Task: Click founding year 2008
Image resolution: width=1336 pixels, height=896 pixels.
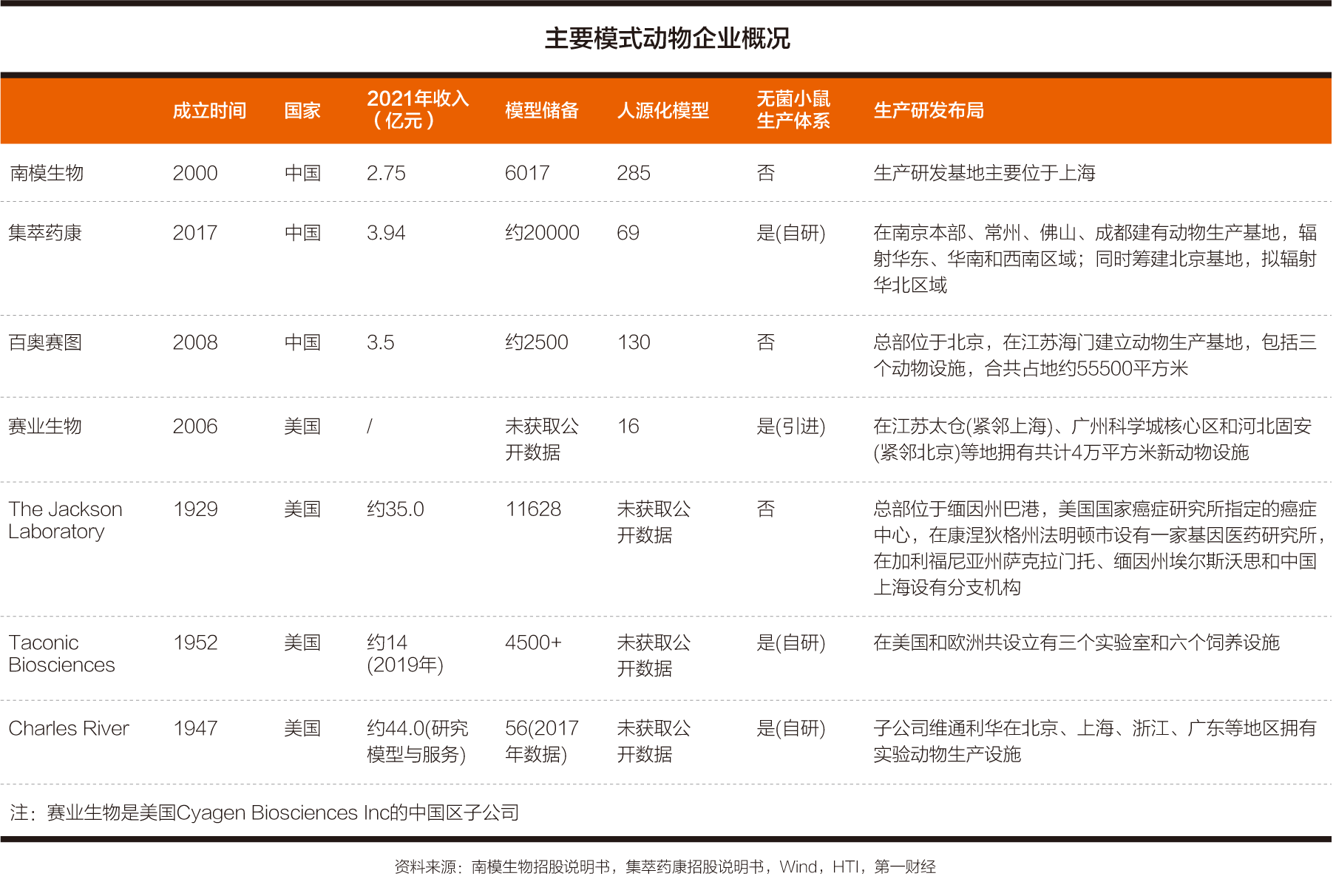Action: click(195, 342)
